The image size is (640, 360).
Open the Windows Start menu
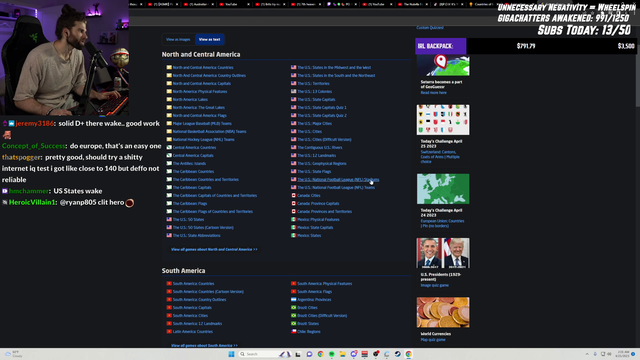[231, 354]
